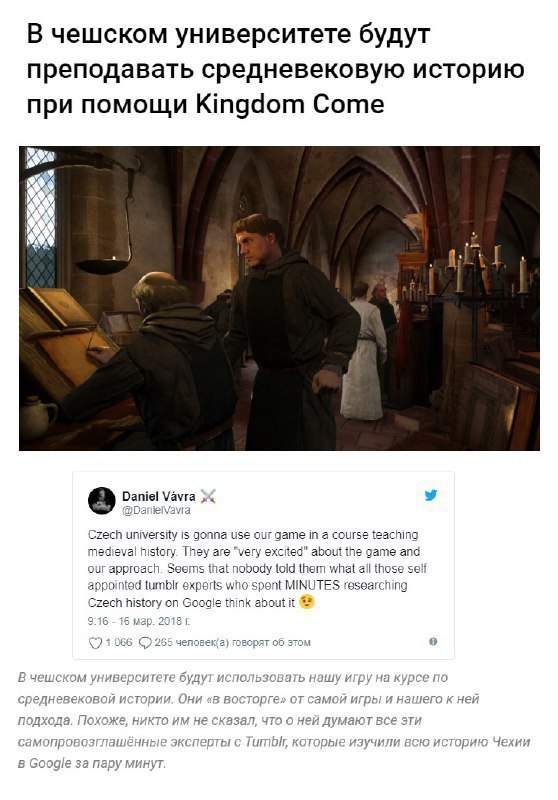558x800 pixels.
Task: Click the 1 066 likes count
Action: click(x=118, y=642)
